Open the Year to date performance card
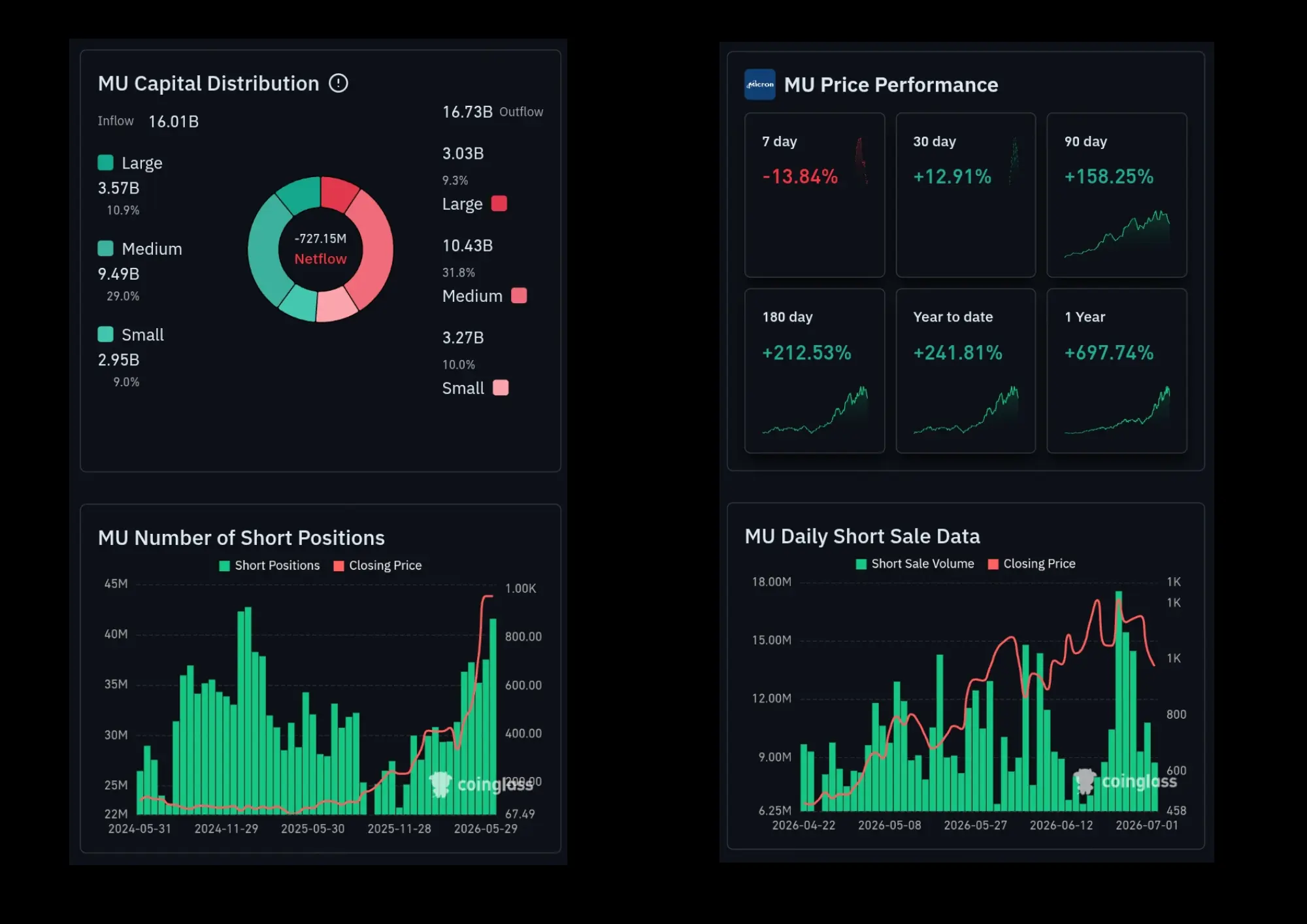The width and height of the screenshot is (1307, 924). point(966,371)
